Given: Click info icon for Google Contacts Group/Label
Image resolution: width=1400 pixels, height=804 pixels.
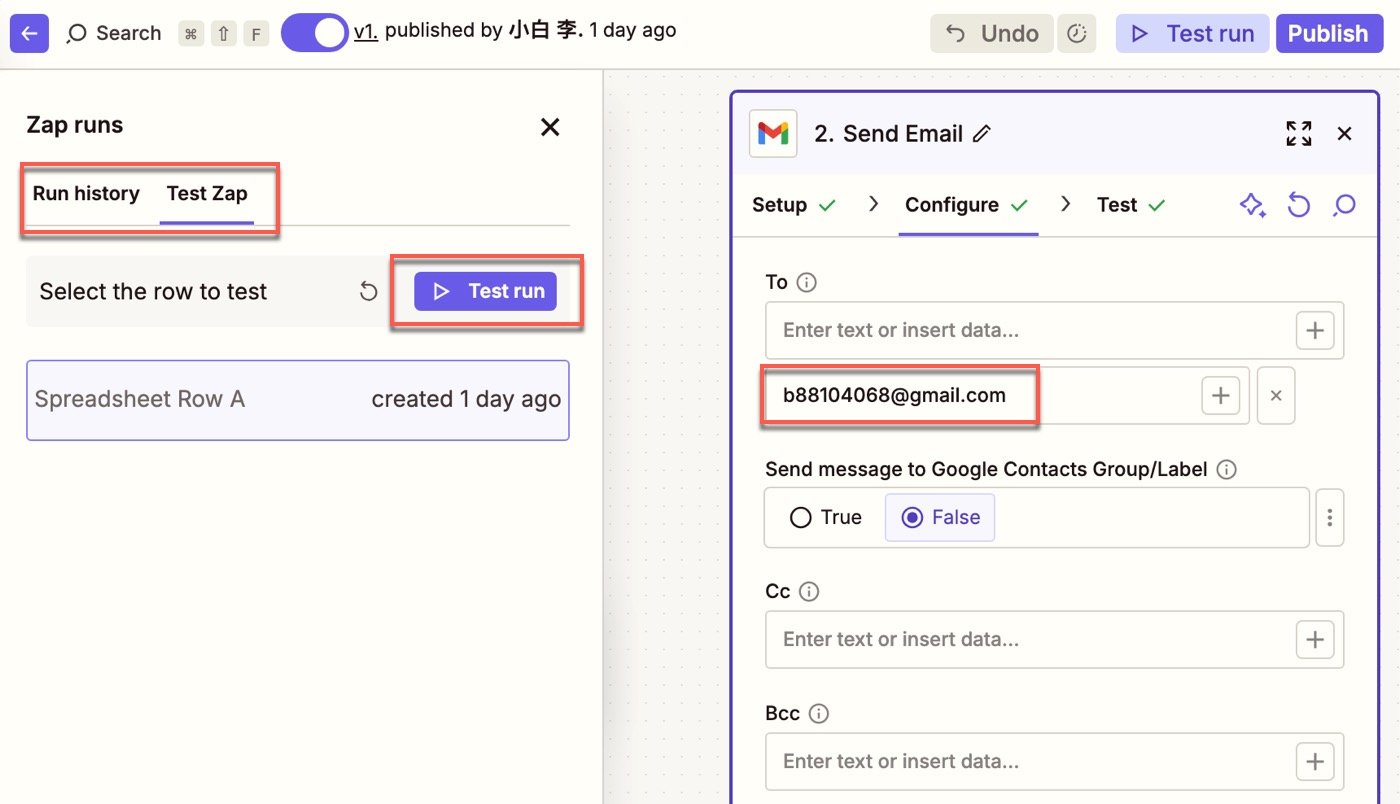Looking at the screenshot, I should pos(1227,469).
